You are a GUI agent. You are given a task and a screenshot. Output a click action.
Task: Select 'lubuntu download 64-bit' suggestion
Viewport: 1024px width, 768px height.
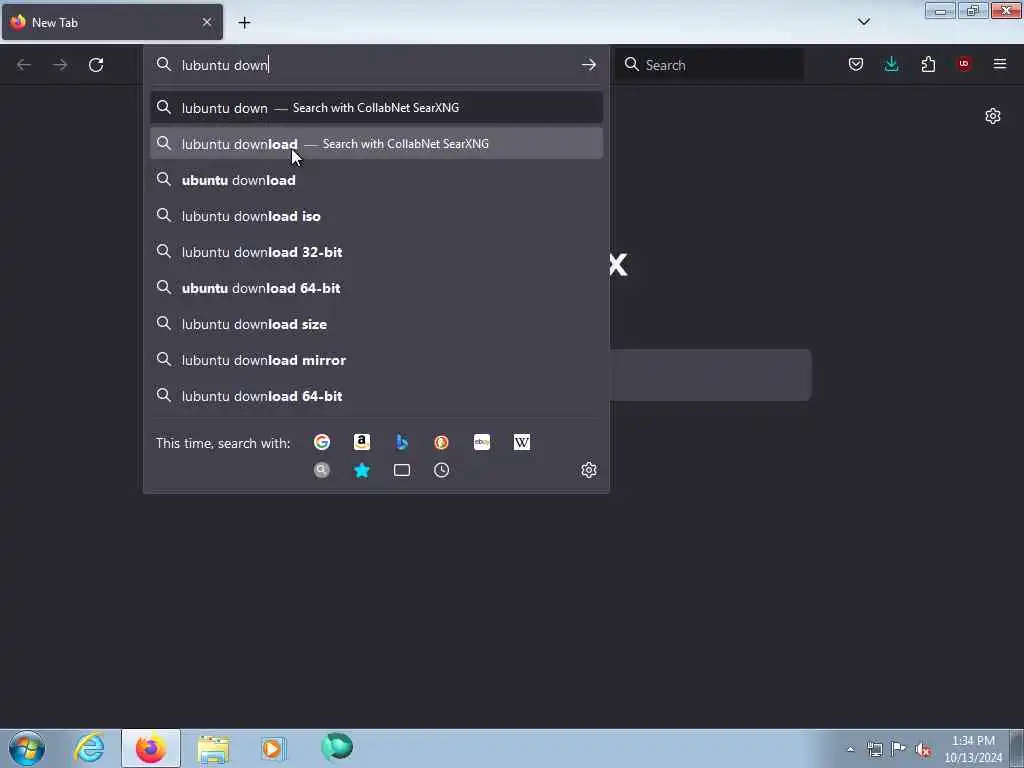[376, 396]
